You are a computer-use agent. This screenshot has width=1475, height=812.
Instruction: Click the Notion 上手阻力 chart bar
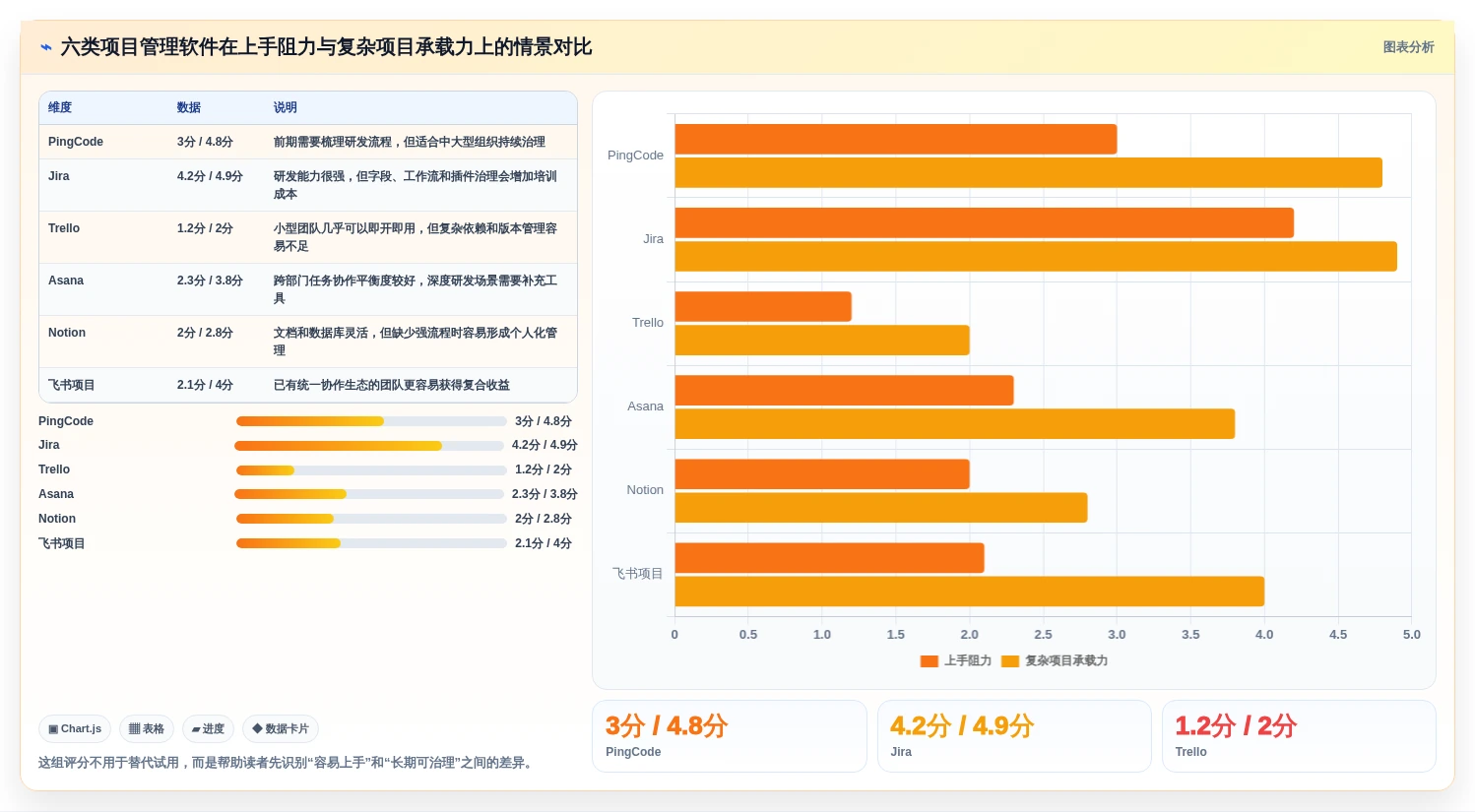click(822, 474)
